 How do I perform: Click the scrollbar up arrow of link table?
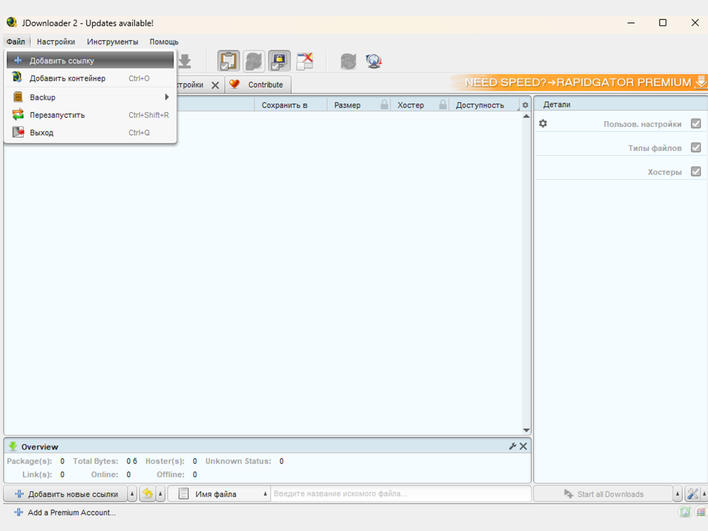[526, 116]
